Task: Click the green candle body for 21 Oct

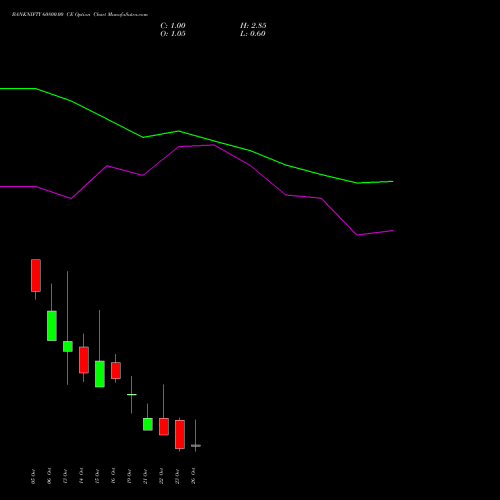Action: pyautogui.click(x=148, y=424)
